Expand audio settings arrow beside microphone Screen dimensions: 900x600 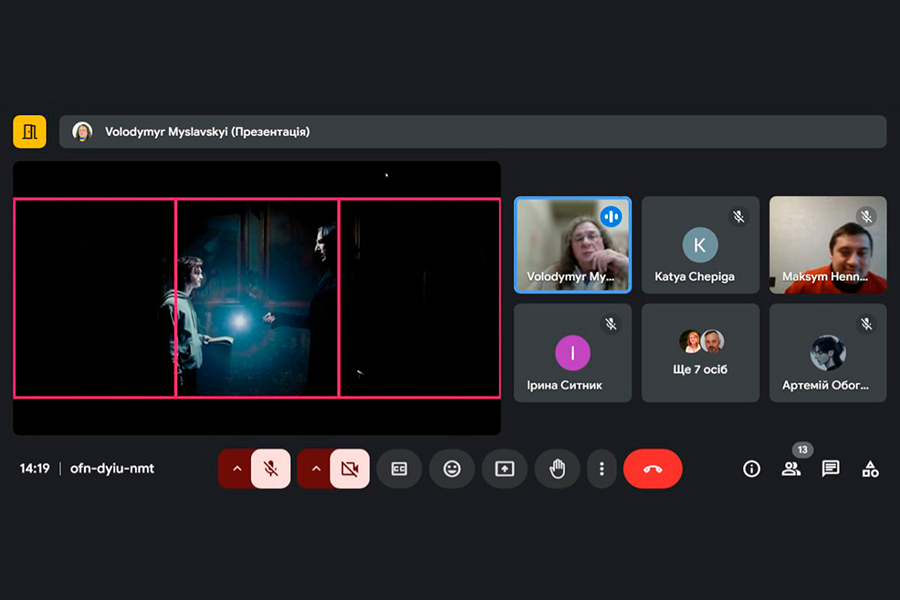coord(236,468)
